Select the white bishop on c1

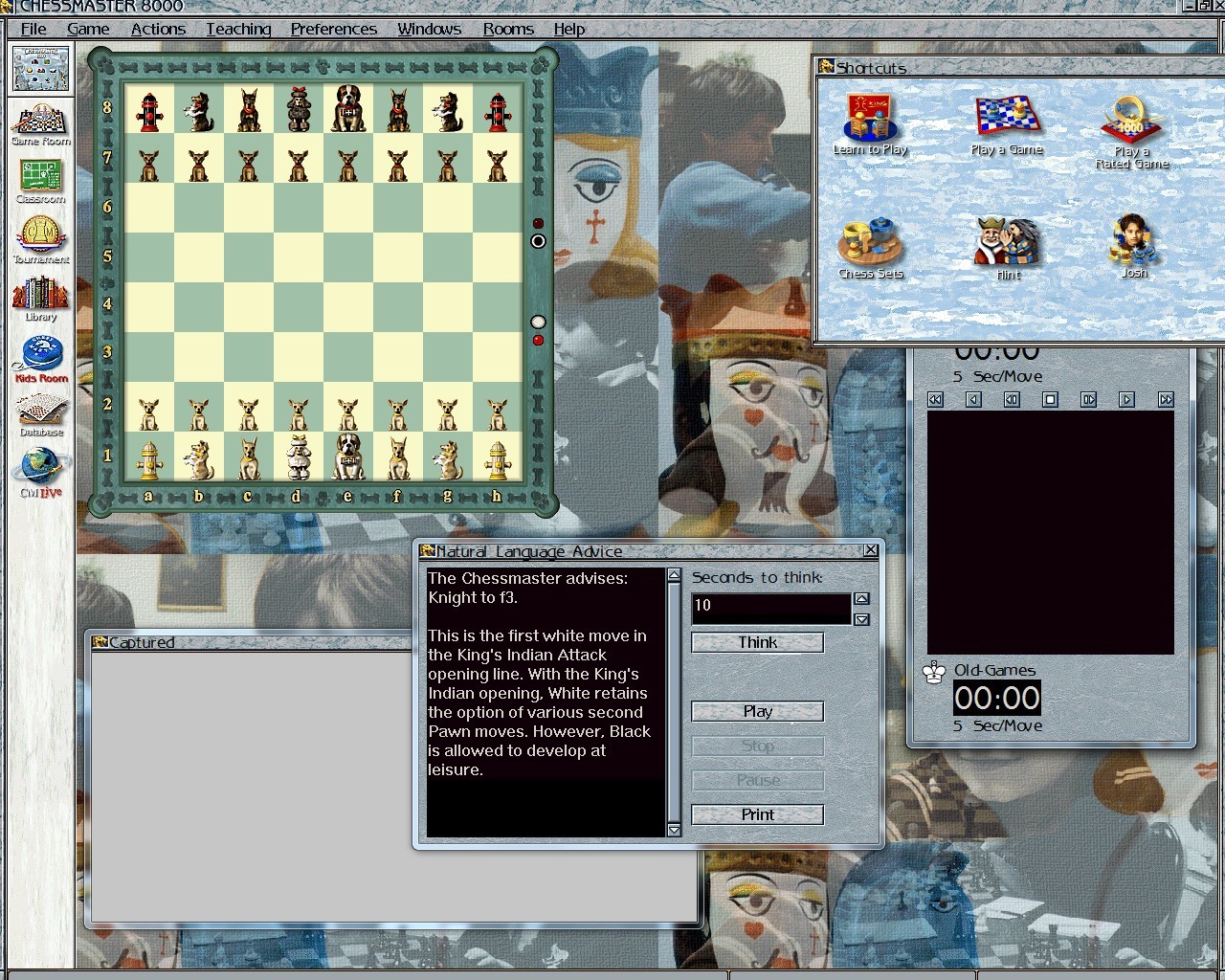point(249,458)
